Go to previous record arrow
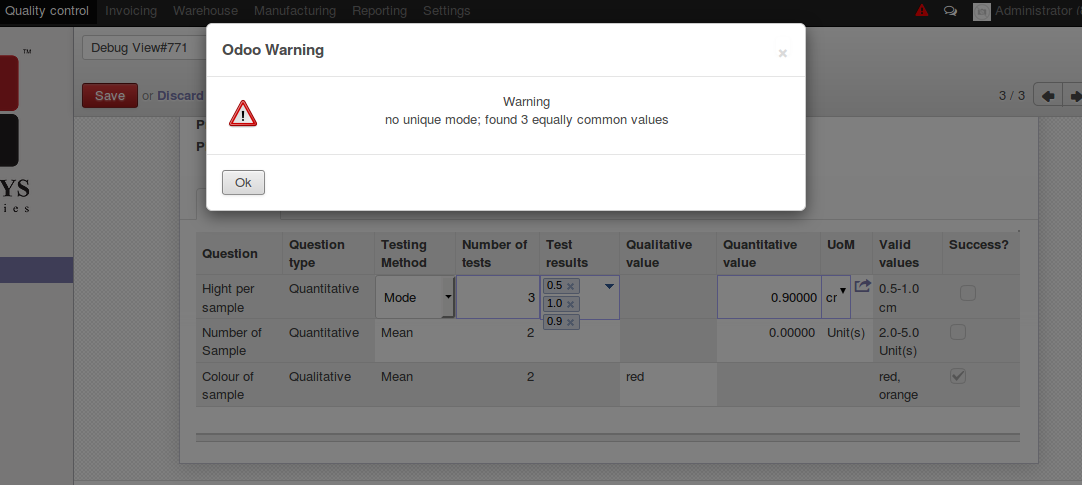 point(1047,95)
